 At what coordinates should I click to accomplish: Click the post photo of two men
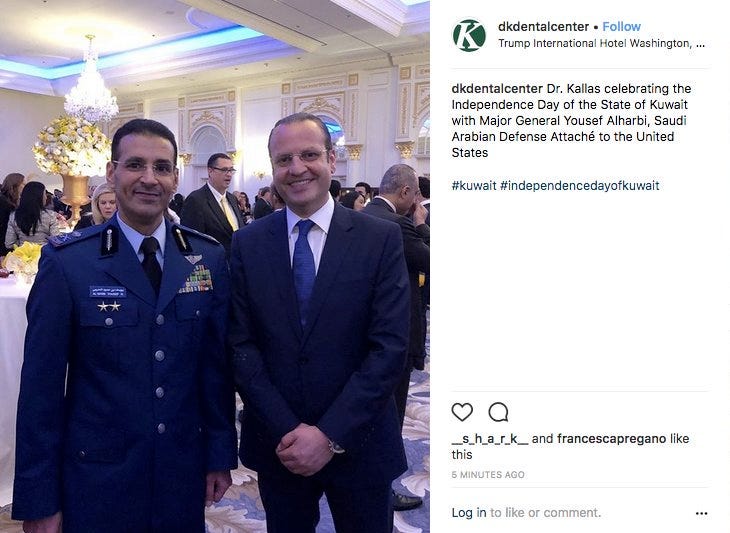(x=215, y=266)
